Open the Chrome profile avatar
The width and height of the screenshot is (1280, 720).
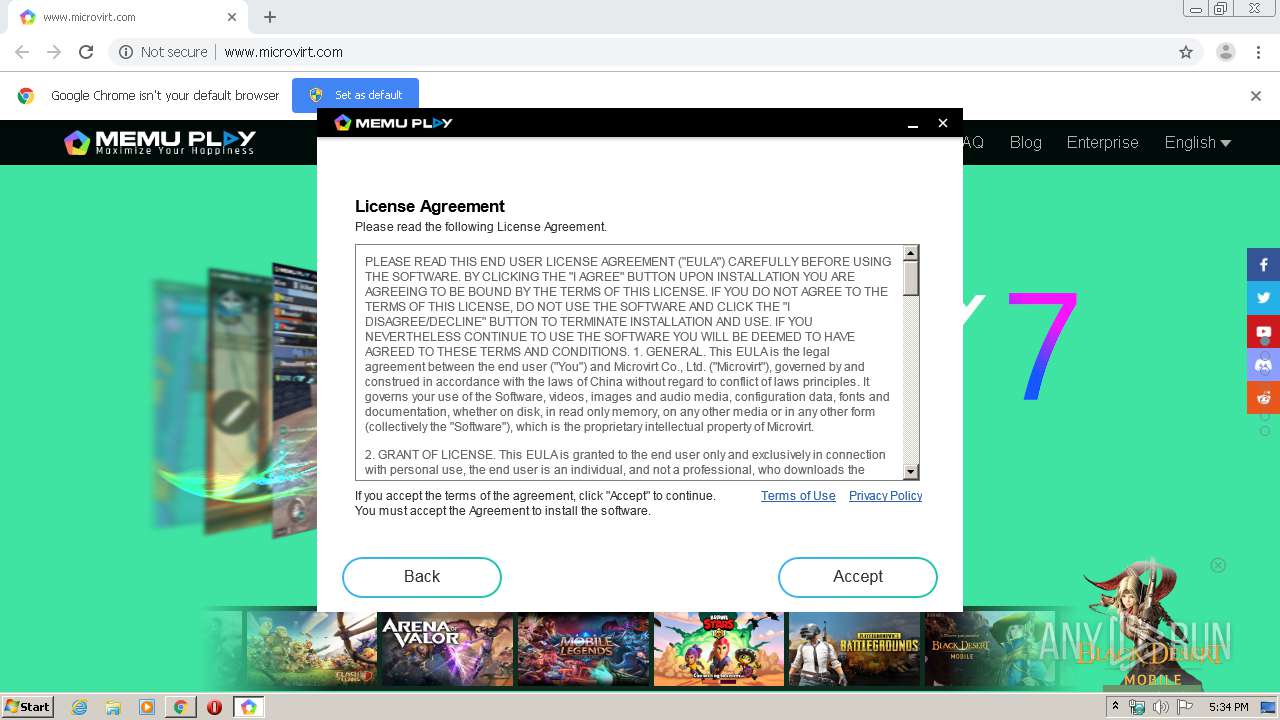pos(1225,52)
